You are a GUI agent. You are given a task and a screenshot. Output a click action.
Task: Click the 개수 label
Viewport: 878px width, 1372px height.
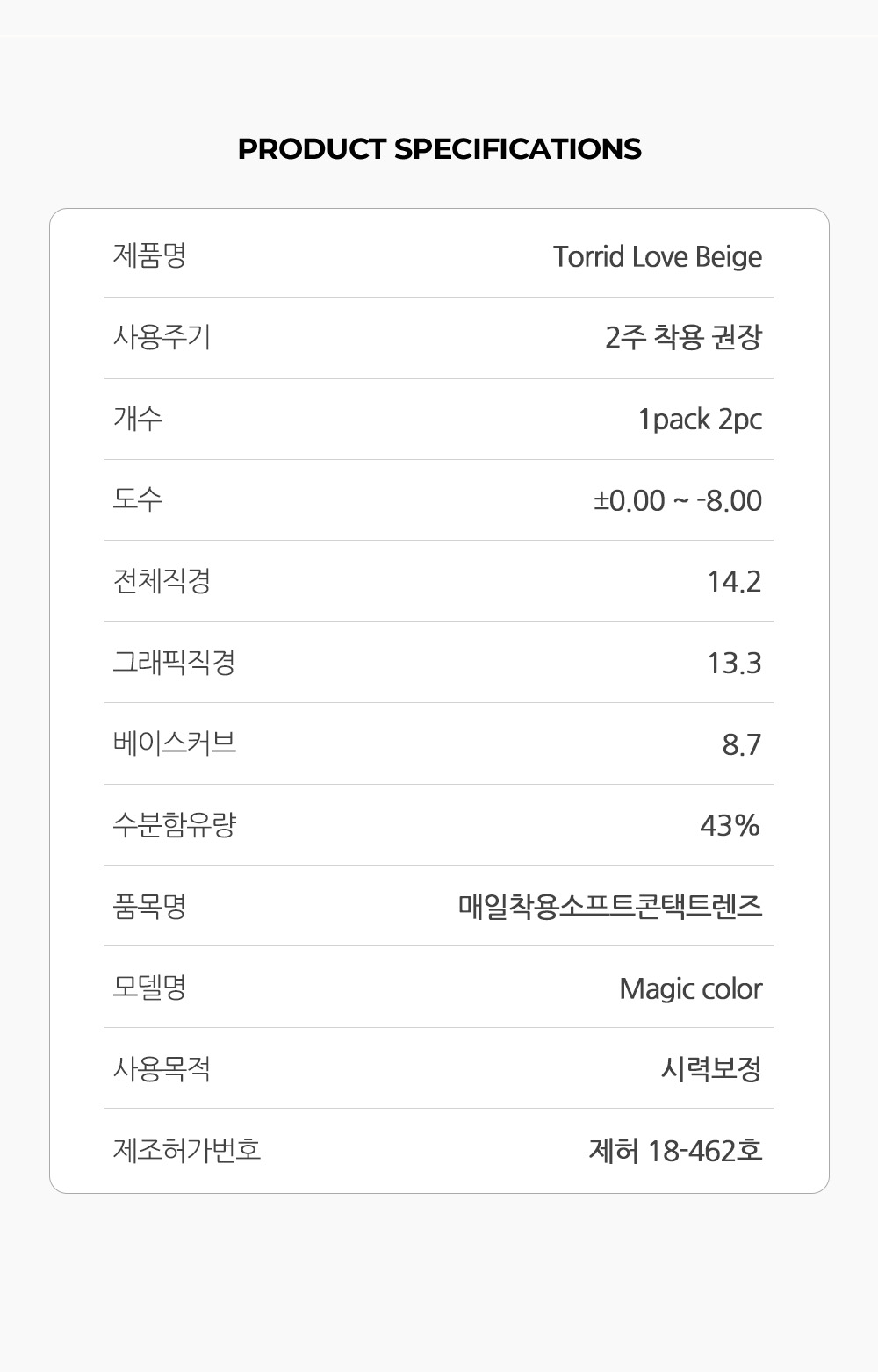click(x=138, y=419)
